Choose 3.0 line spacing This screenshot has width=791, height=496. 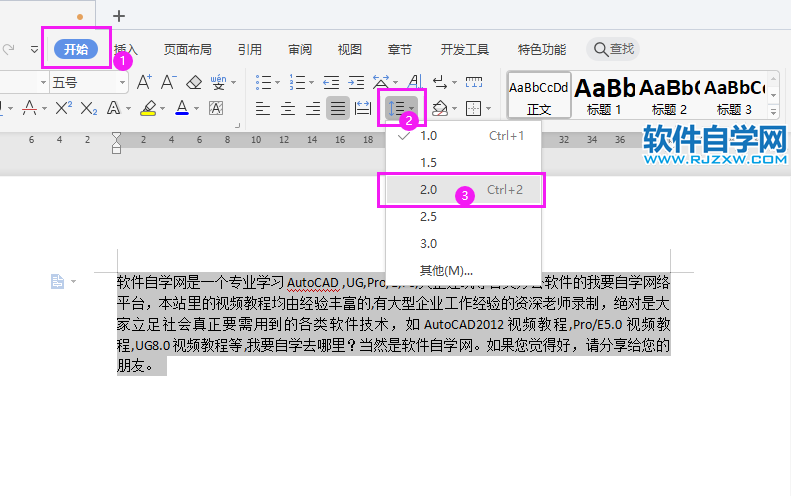tap(463, 243)
